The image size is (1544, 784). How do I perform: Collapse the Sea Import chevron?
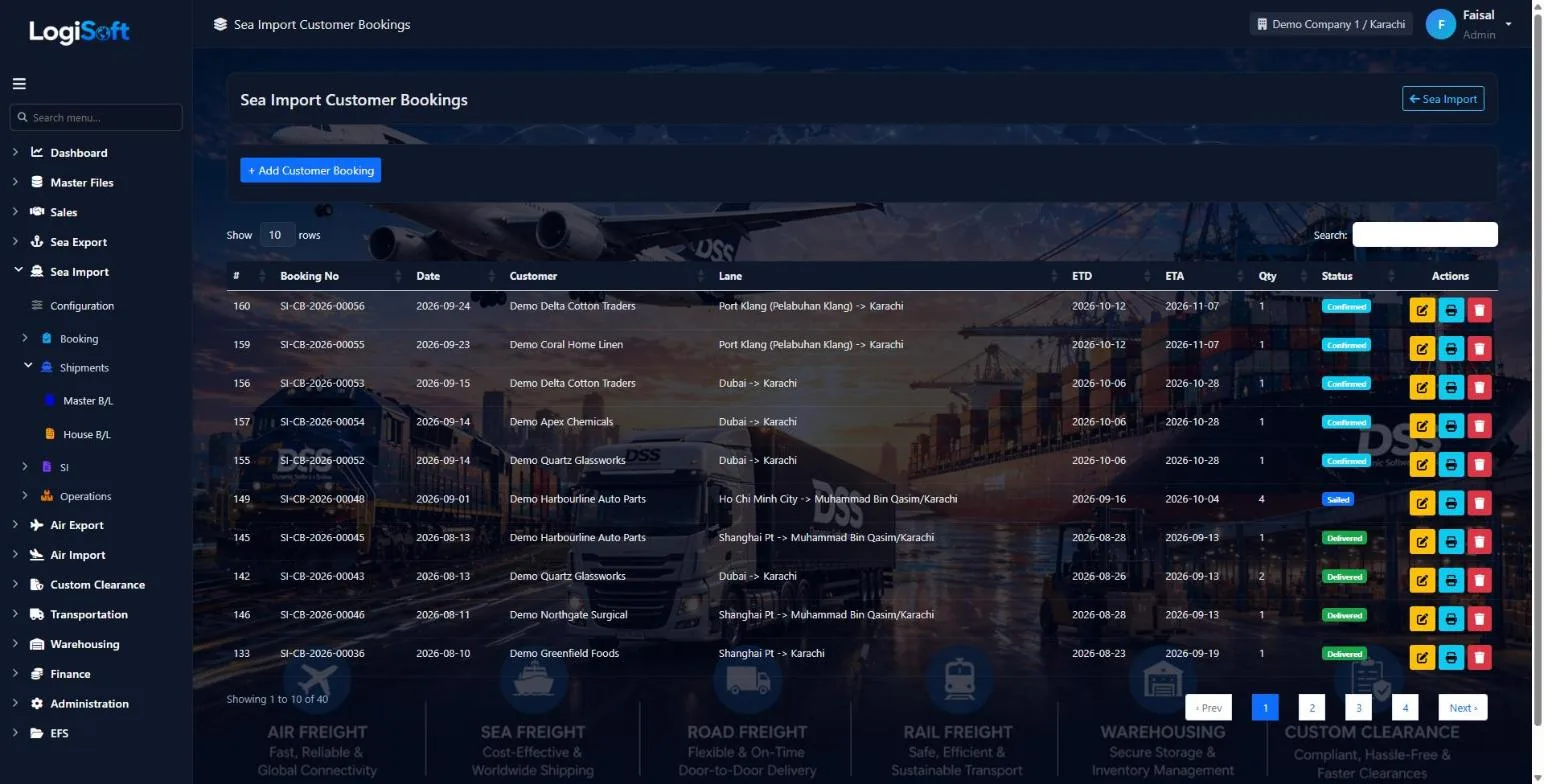(x=18, y=271)
